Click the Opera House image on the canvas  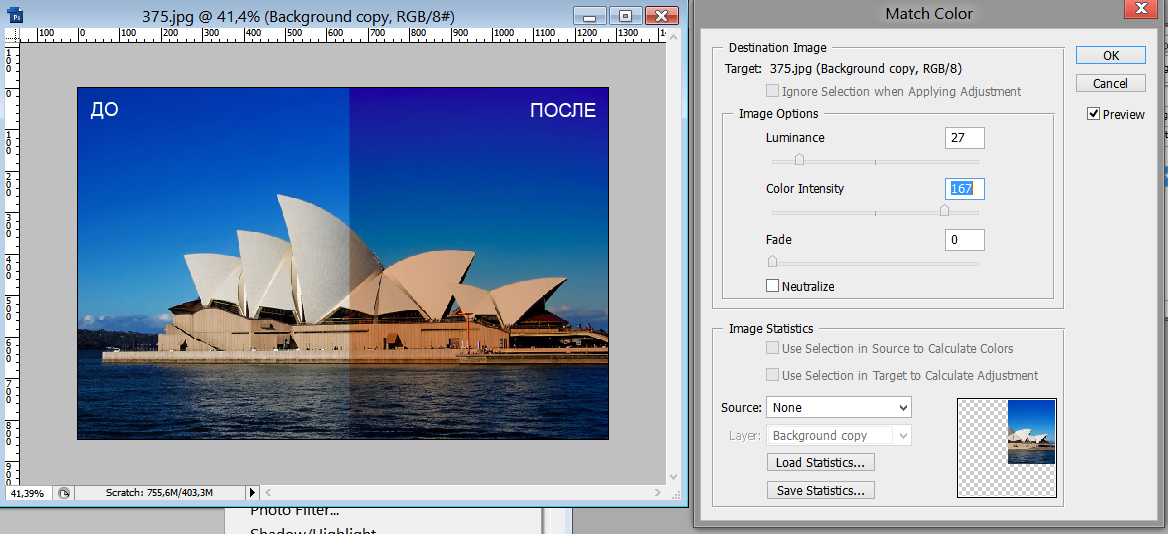click(x=343, y=264)
